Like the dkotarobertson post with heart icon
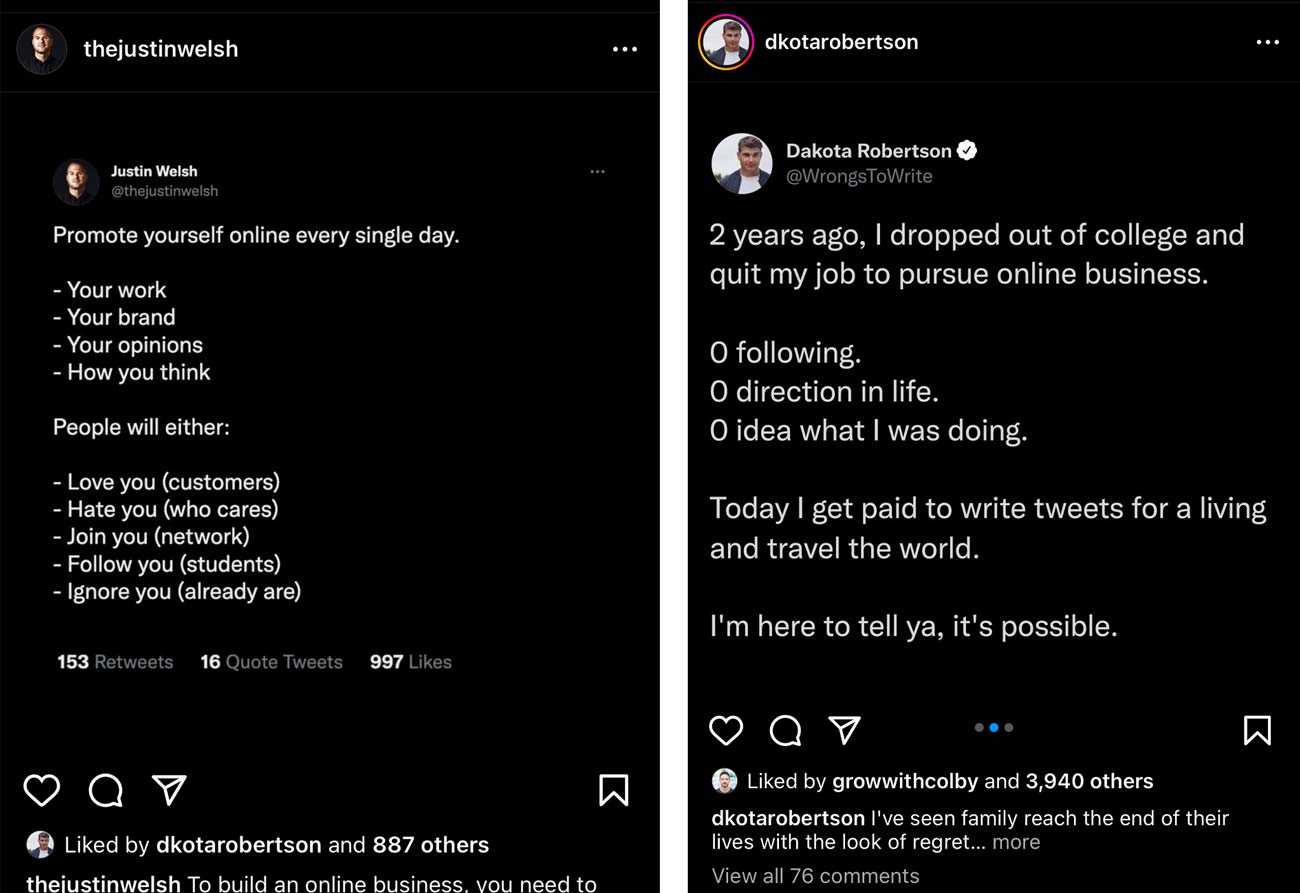Viewport: 1300px width, 893px height. tap(726, 730)
